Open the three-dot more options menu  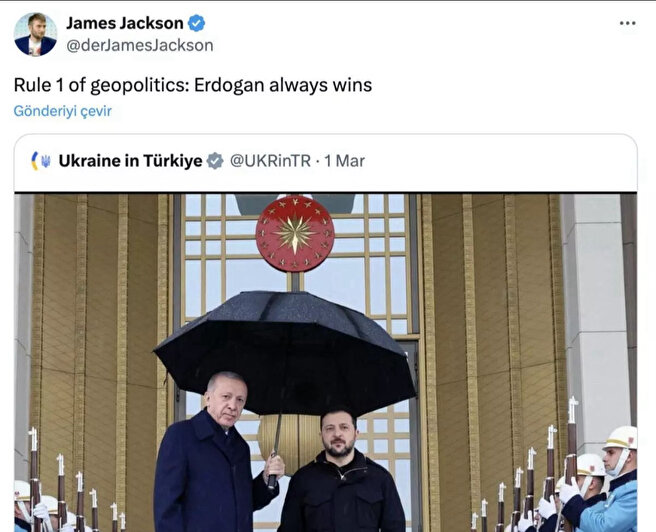point(628,23)
